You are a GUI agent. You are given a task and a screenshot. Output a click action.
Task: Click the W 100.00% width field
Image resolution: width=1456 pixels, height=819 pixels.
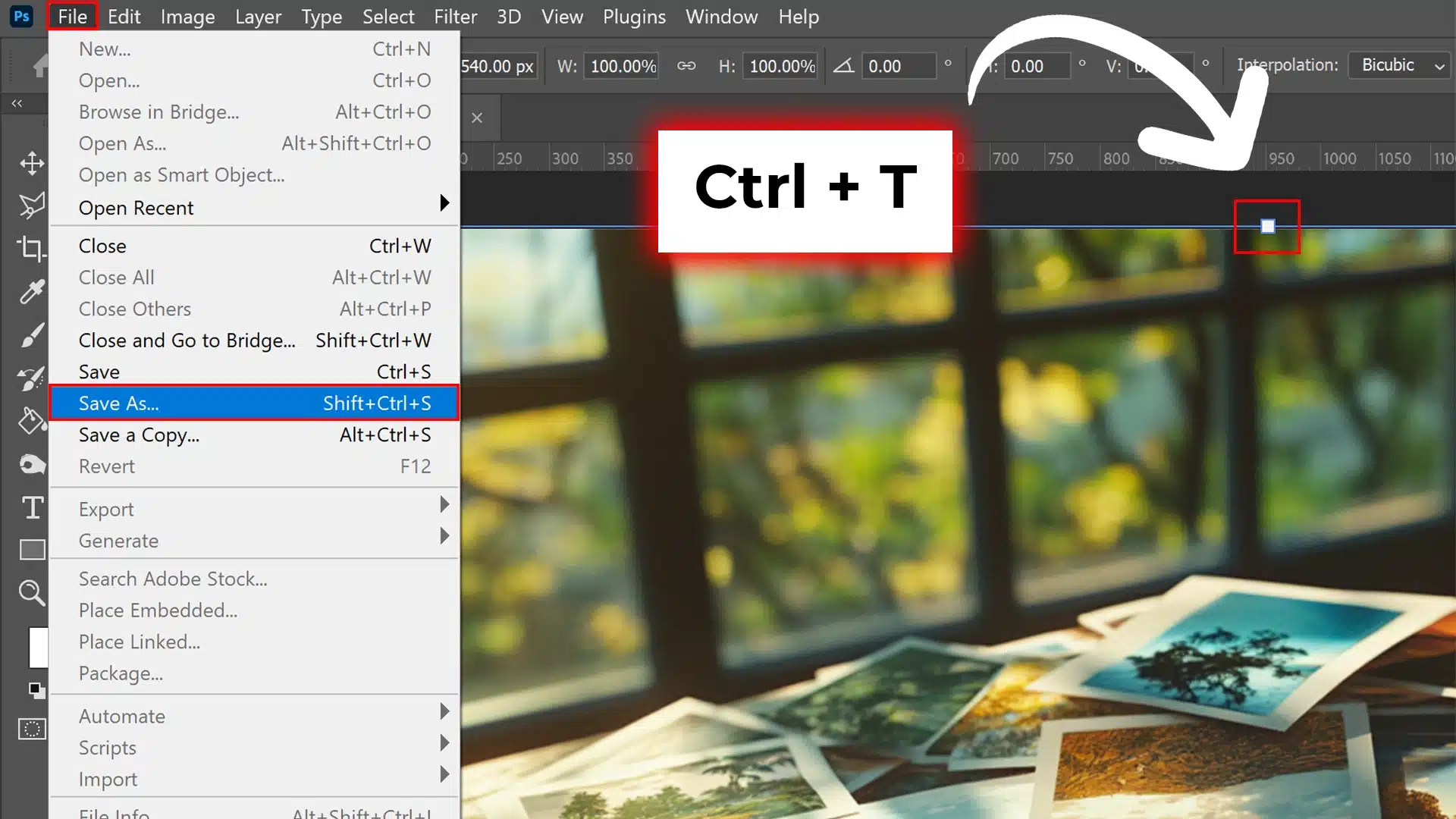coord(622,66)
